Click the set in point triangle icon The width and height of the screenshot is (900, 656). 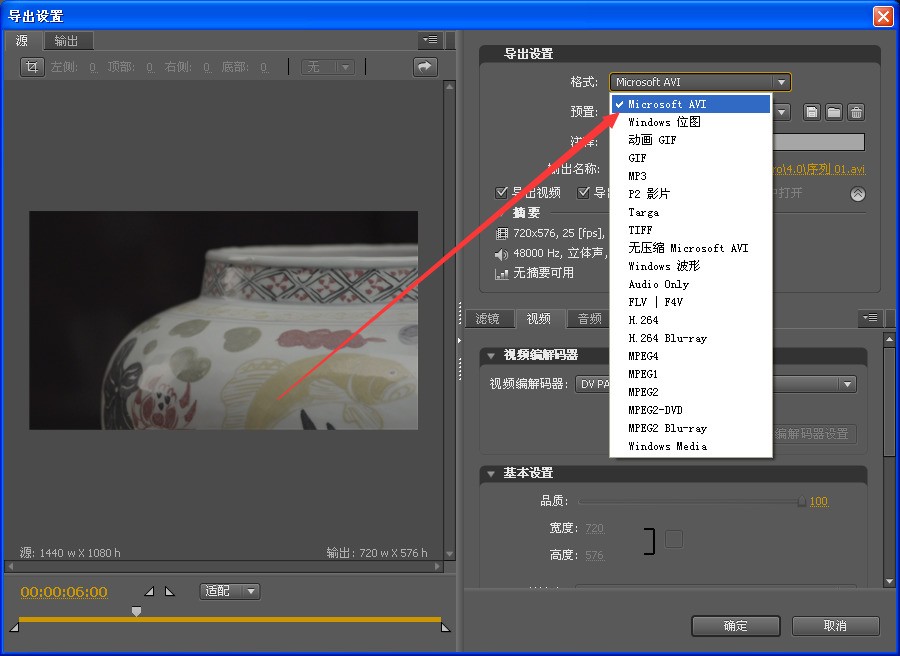150,591
